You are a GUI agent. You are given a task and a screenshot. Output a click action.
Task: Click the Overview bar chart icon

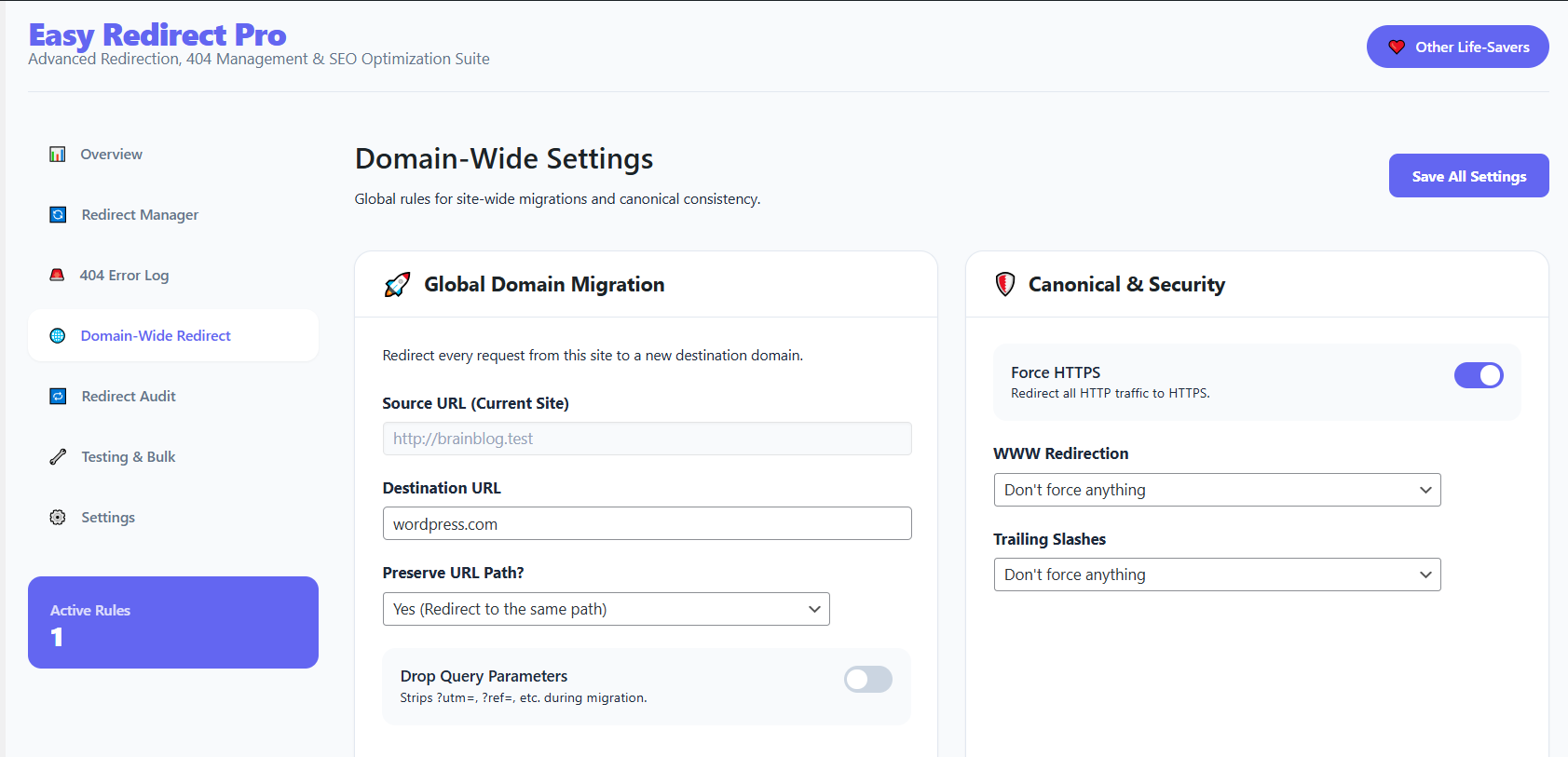coord(58,155)
